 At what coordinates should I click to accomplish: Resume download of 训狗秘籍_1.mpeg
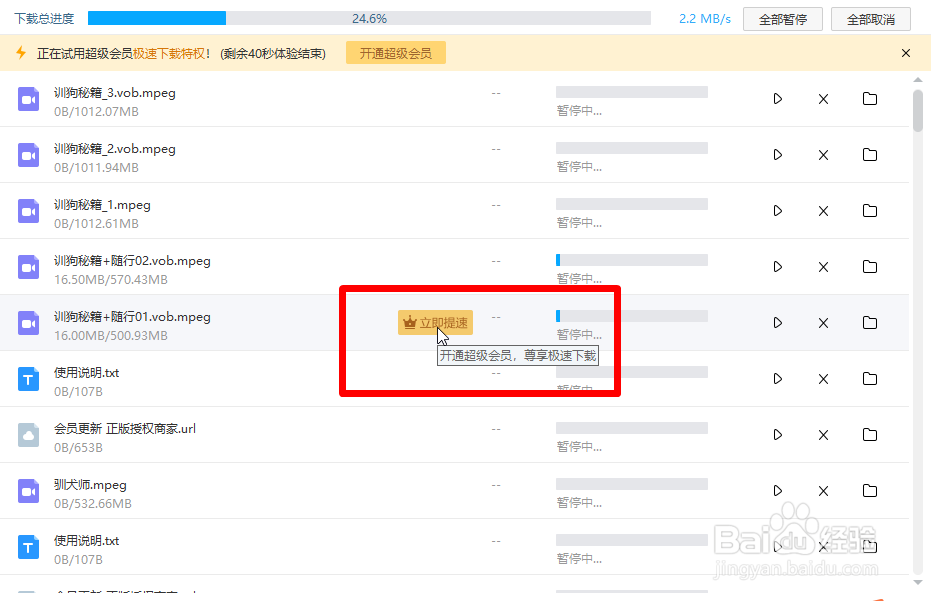[x=778, y=210]
